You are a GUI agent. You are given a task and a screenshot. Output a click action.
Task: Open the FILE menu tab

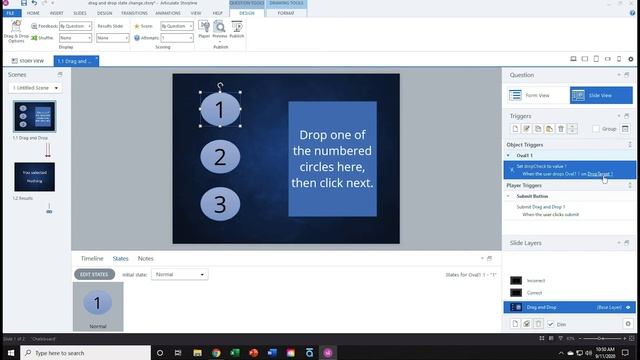pyautogui.click(x=11, y=13)
